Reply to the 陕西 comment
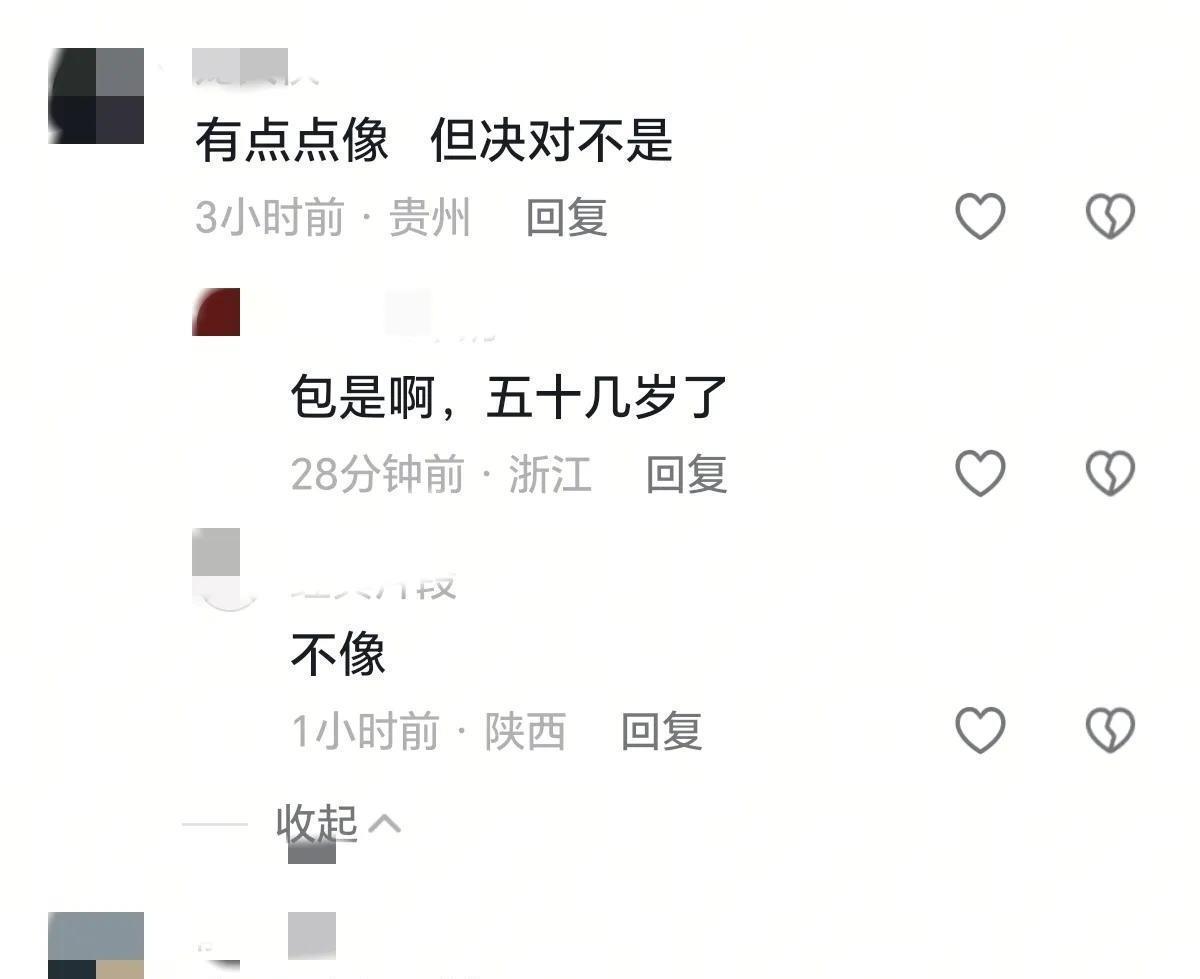 662,731
